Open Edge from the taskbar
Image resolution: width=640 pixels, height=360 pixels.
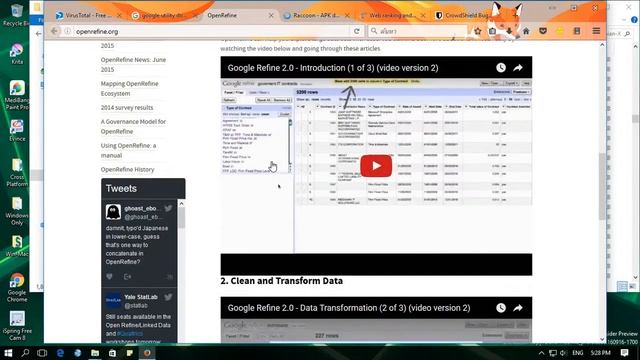coord(60,353)
